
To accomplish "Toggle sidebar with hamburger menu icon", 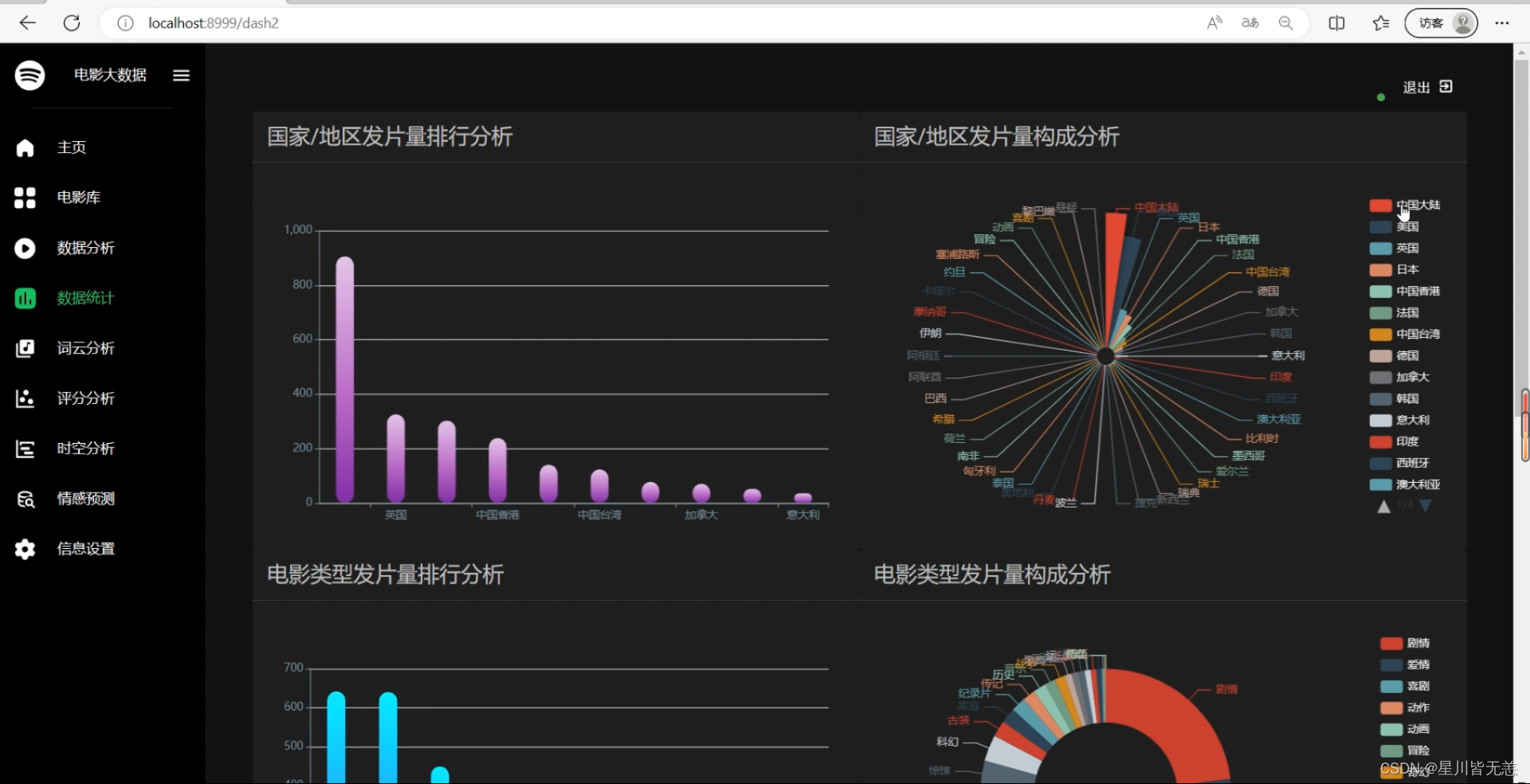I will pos(181,75).
